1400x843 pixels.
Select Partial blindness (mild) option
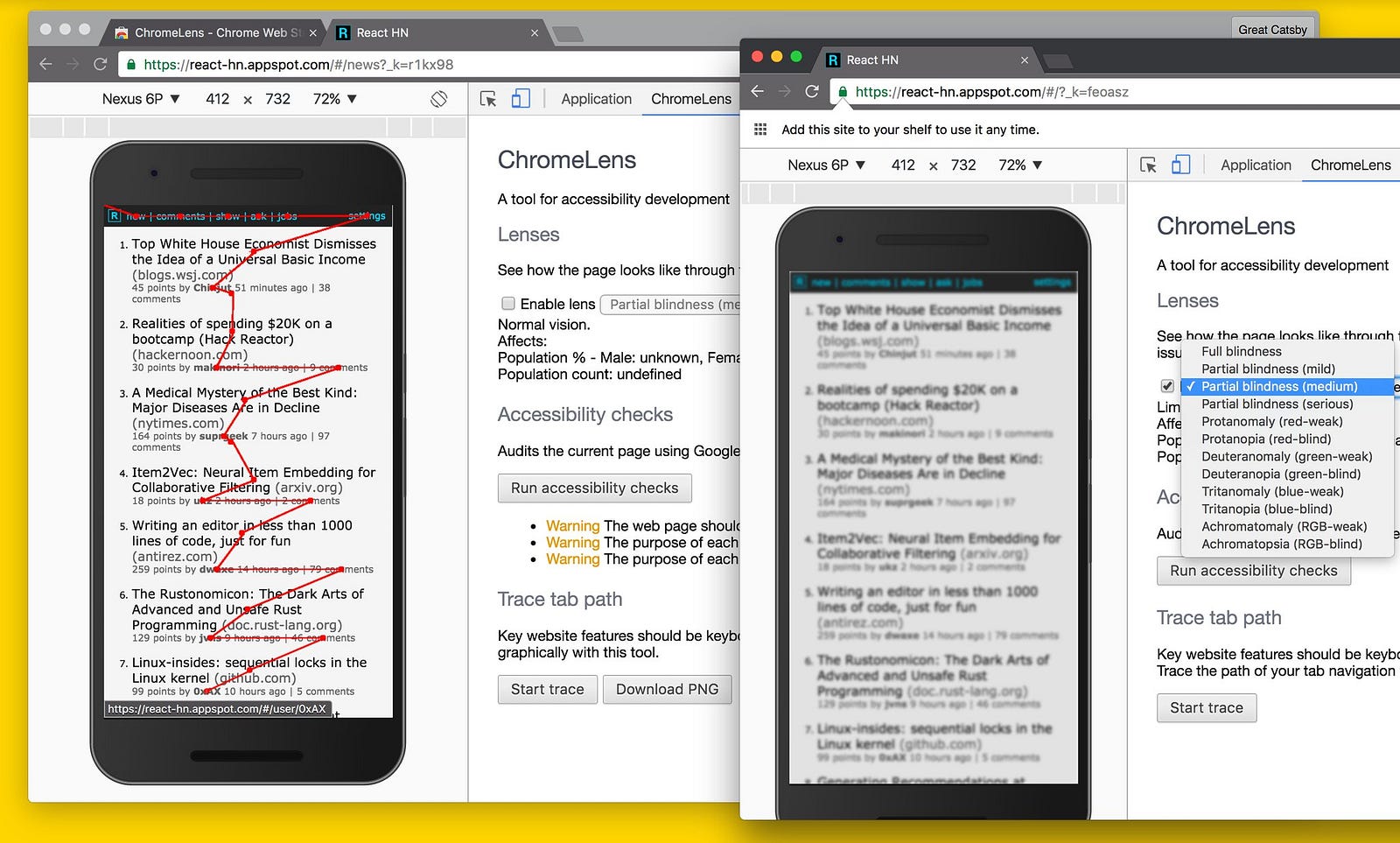(1287, 369)
